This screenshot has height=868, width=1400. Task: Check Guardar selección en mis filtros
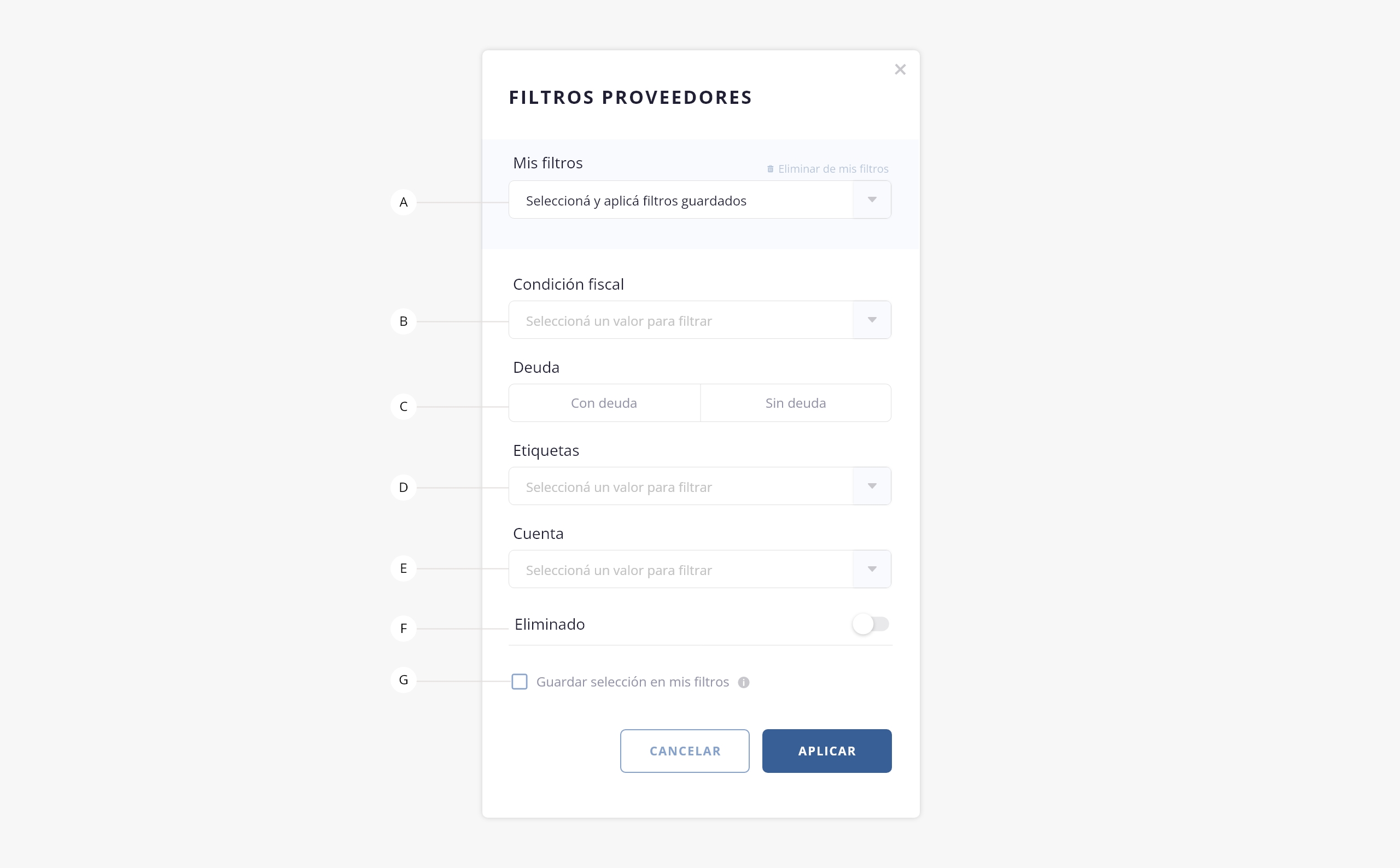520,682
